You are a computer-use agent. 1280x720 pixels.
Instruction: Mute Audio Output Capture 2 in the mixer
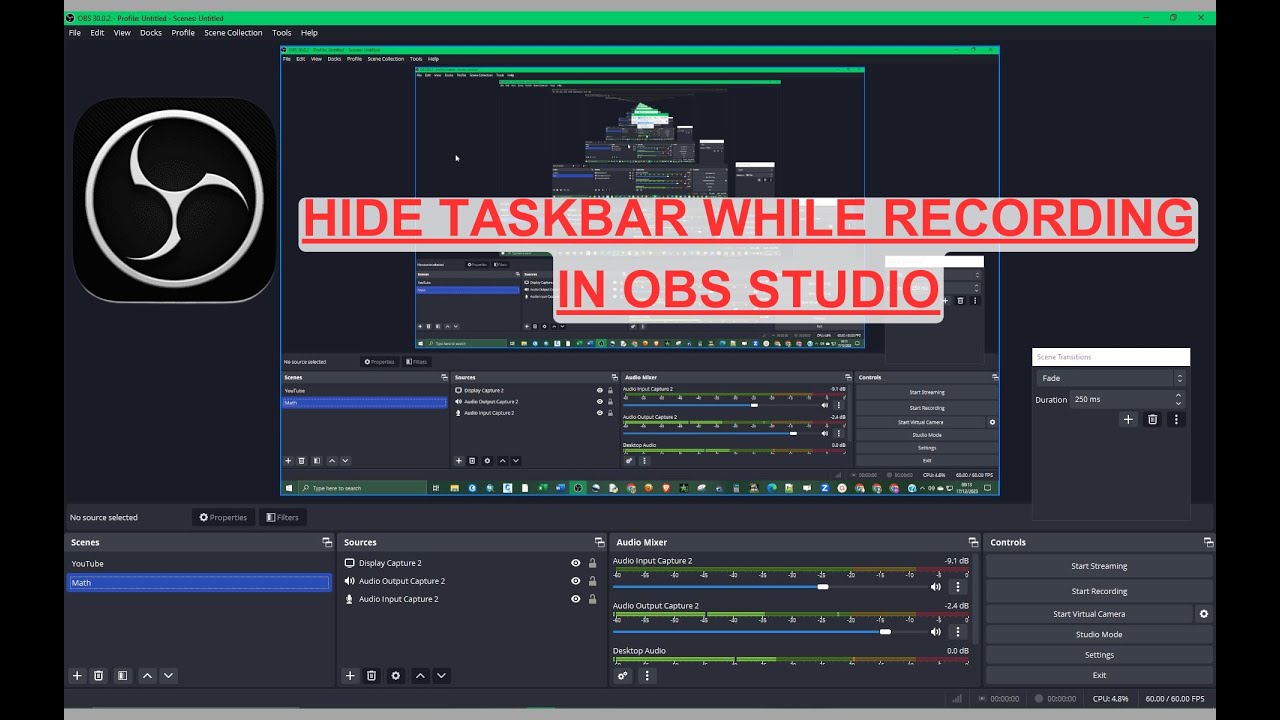click(x=936, y=632)
